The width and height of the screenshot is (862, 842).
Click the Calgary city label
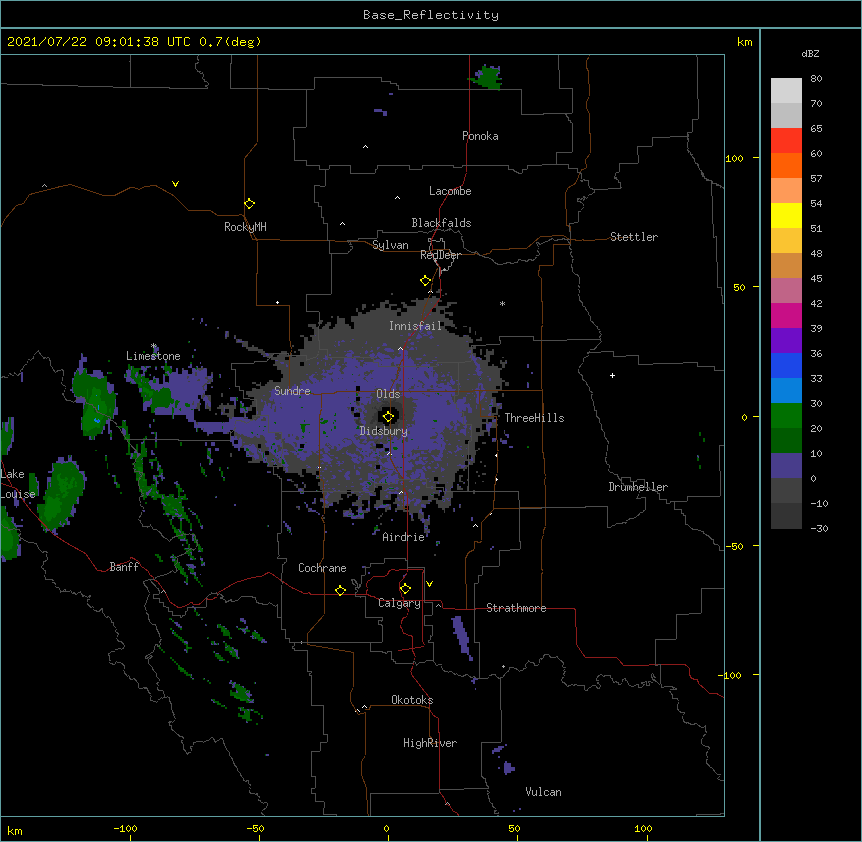399,603
